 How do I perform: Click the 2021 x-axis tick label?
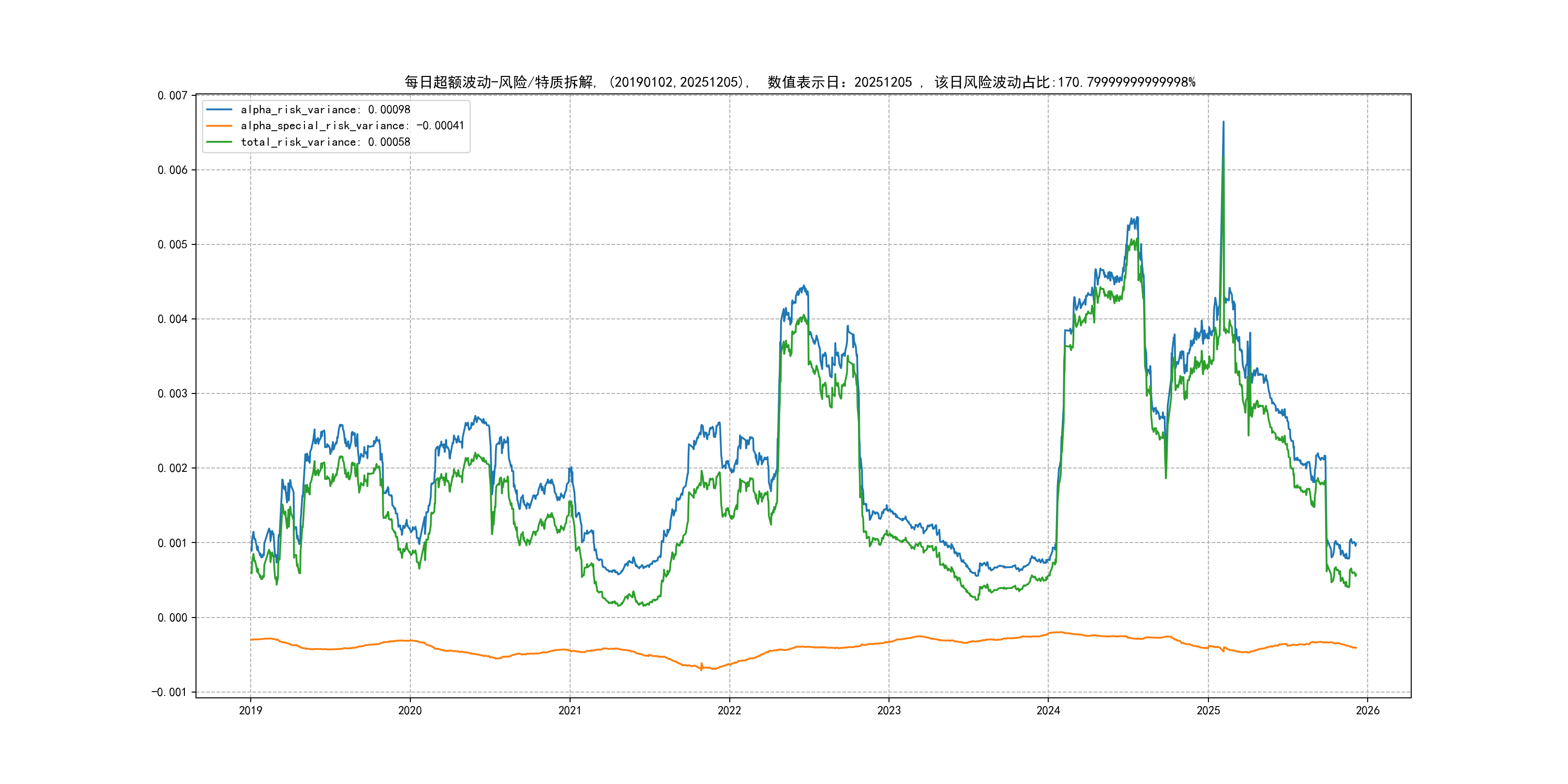coord(570,710)
